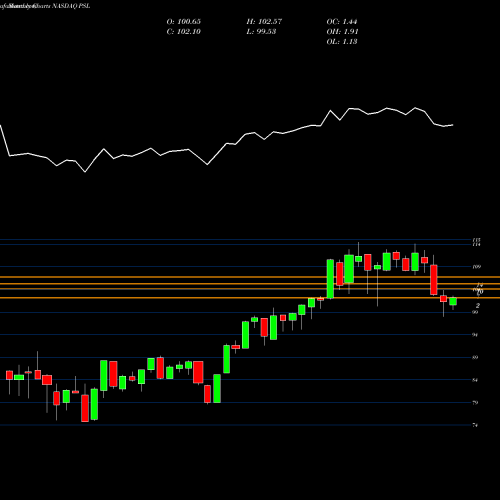Click the OH: 1.91 value

[x=342, y=32]
